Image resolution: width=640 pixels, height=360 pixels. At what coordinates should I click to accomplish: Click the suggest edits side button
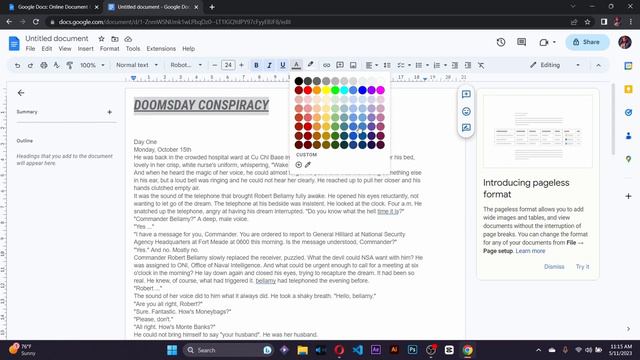tap(466, 128)
